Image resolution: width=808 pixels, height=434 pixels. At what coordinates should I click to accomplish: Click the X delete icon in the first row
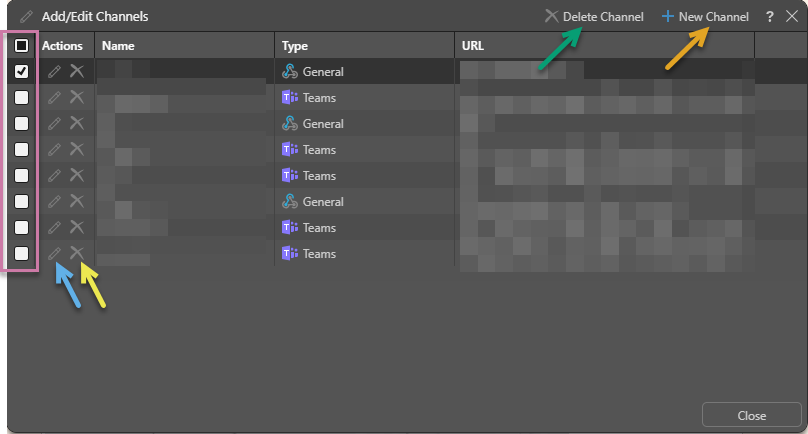click(76, 72)
